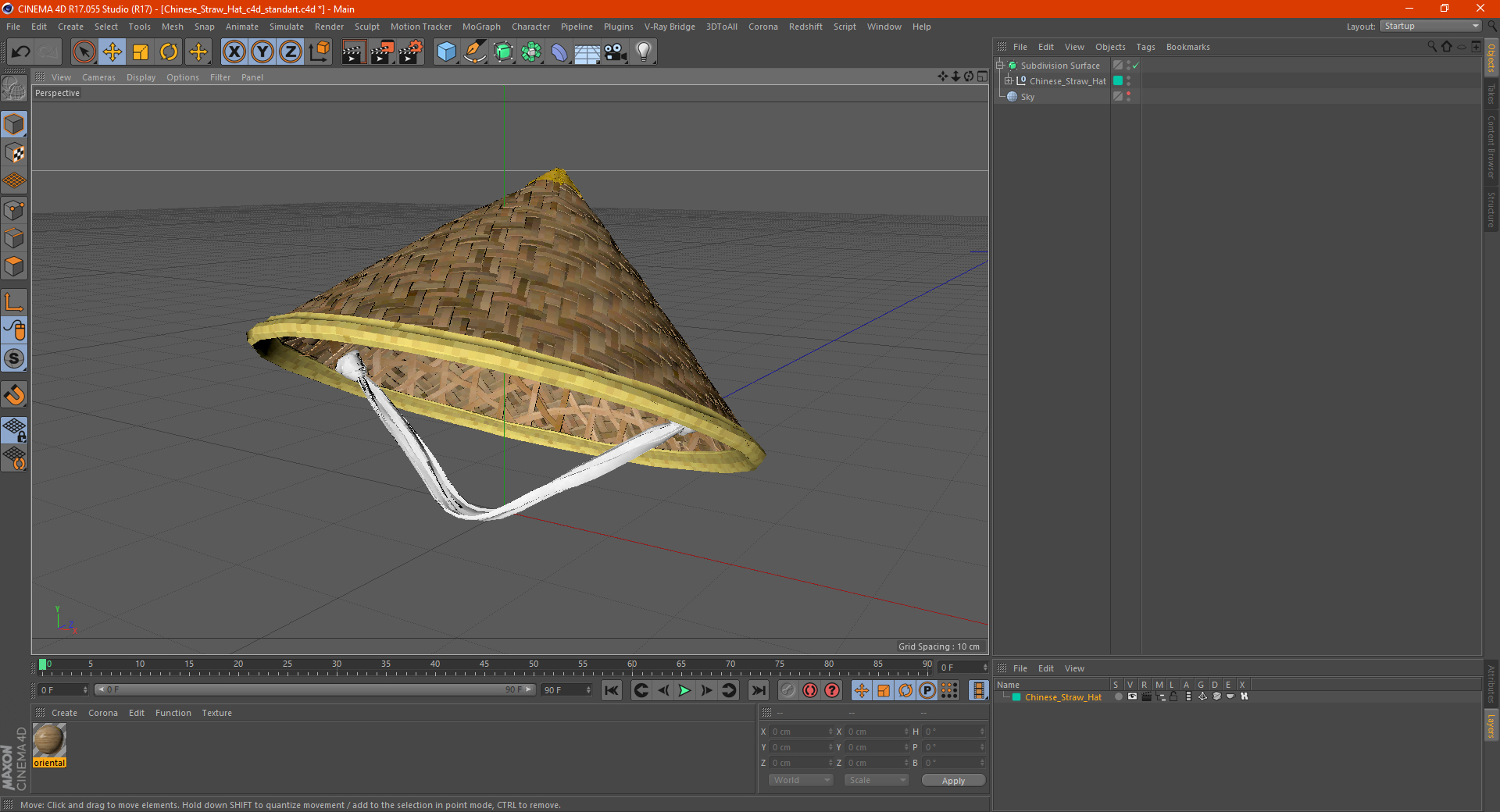Toggle layer Lock icon

(1173, 696)
